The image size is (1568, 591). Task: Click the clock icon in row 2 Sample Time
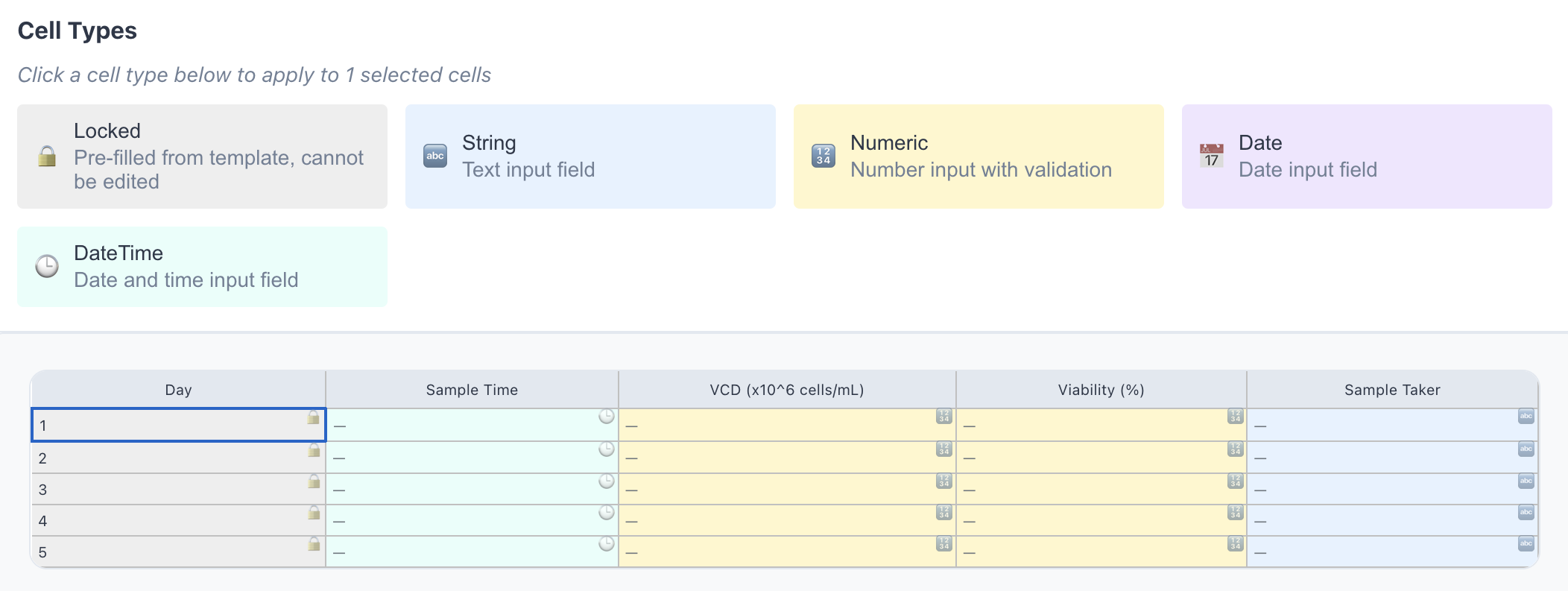tap(607, 449)
